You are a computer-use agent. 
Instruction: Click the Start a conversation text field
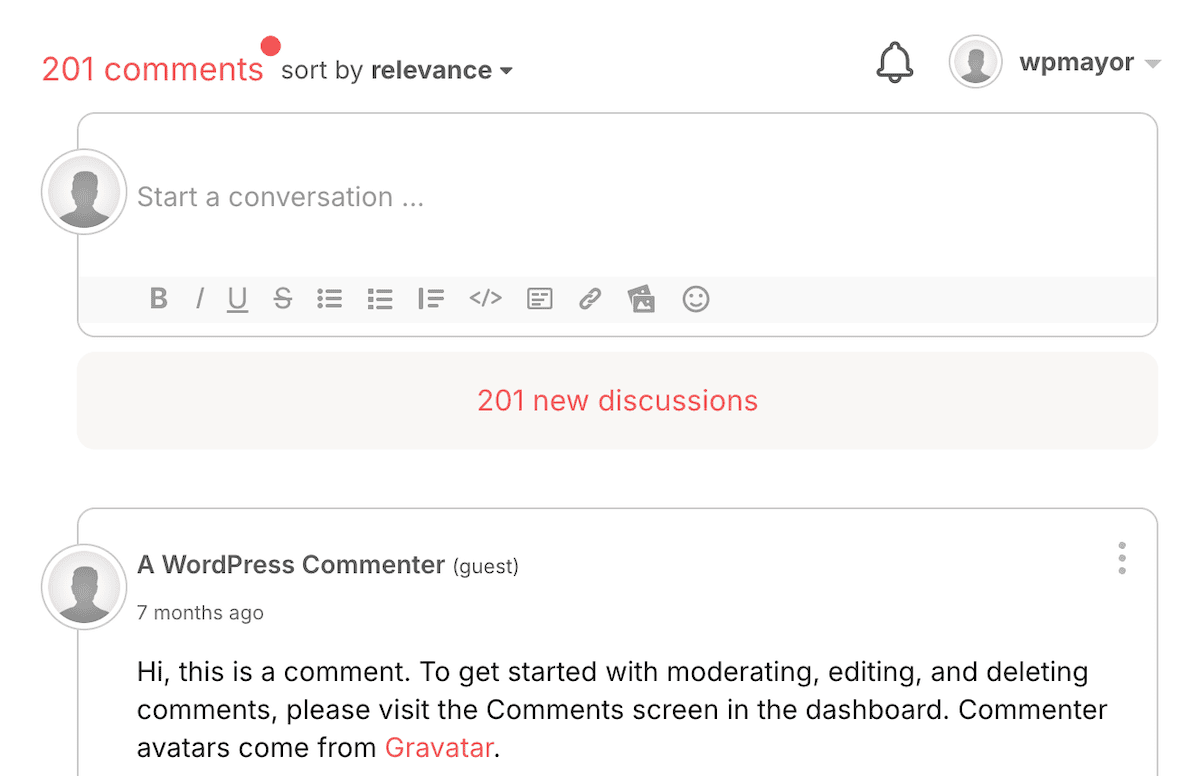616,197
